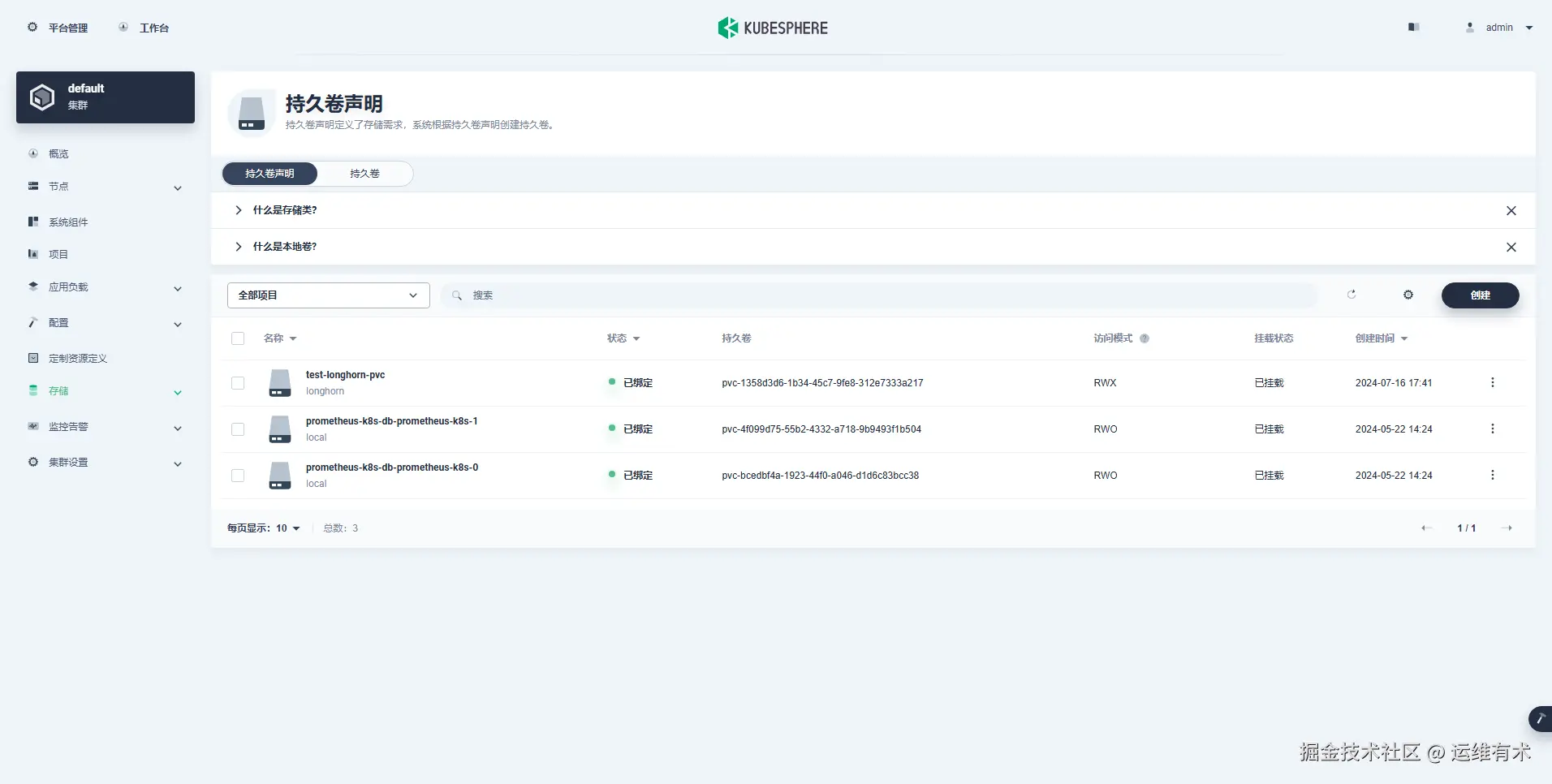Viewport: 1552px width, 784px height.
Task: Expand the 配置 sidebar menu chevron
Action: point(178,325)
